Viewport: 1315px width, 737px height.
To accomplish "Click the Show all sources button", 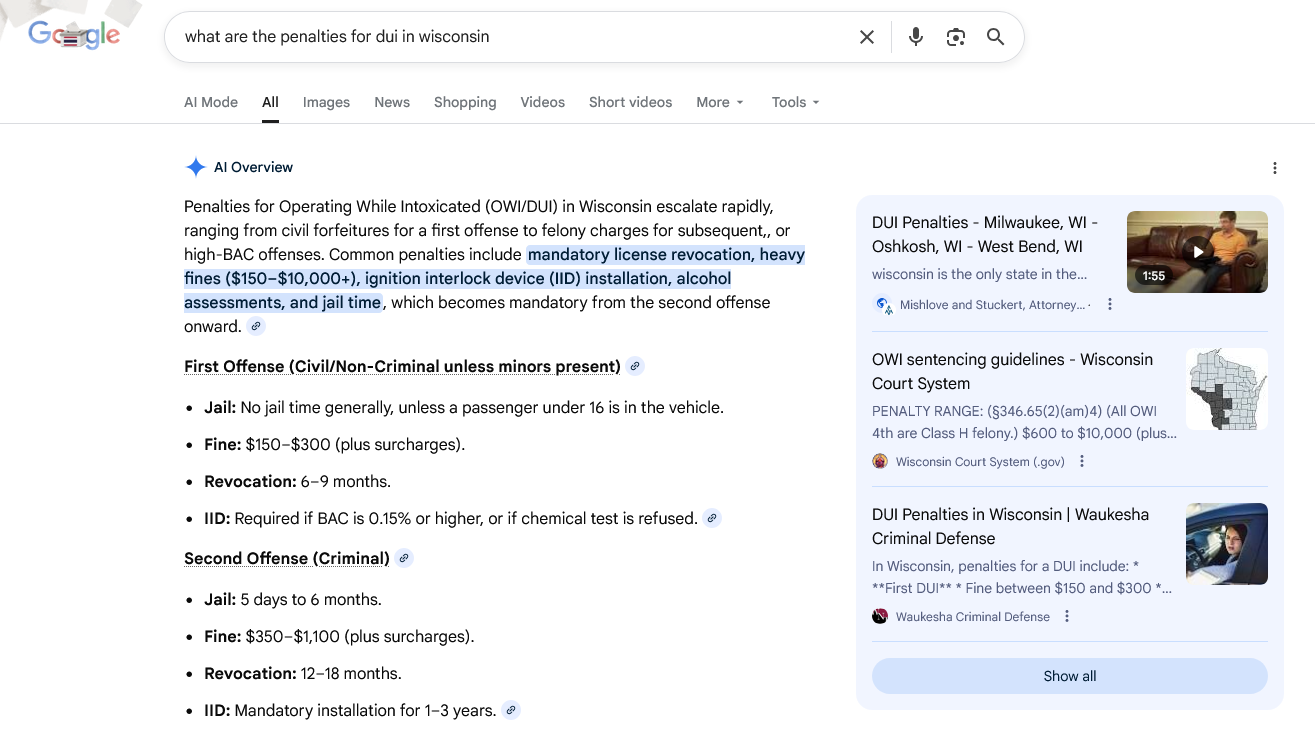I will point(1069,676).
